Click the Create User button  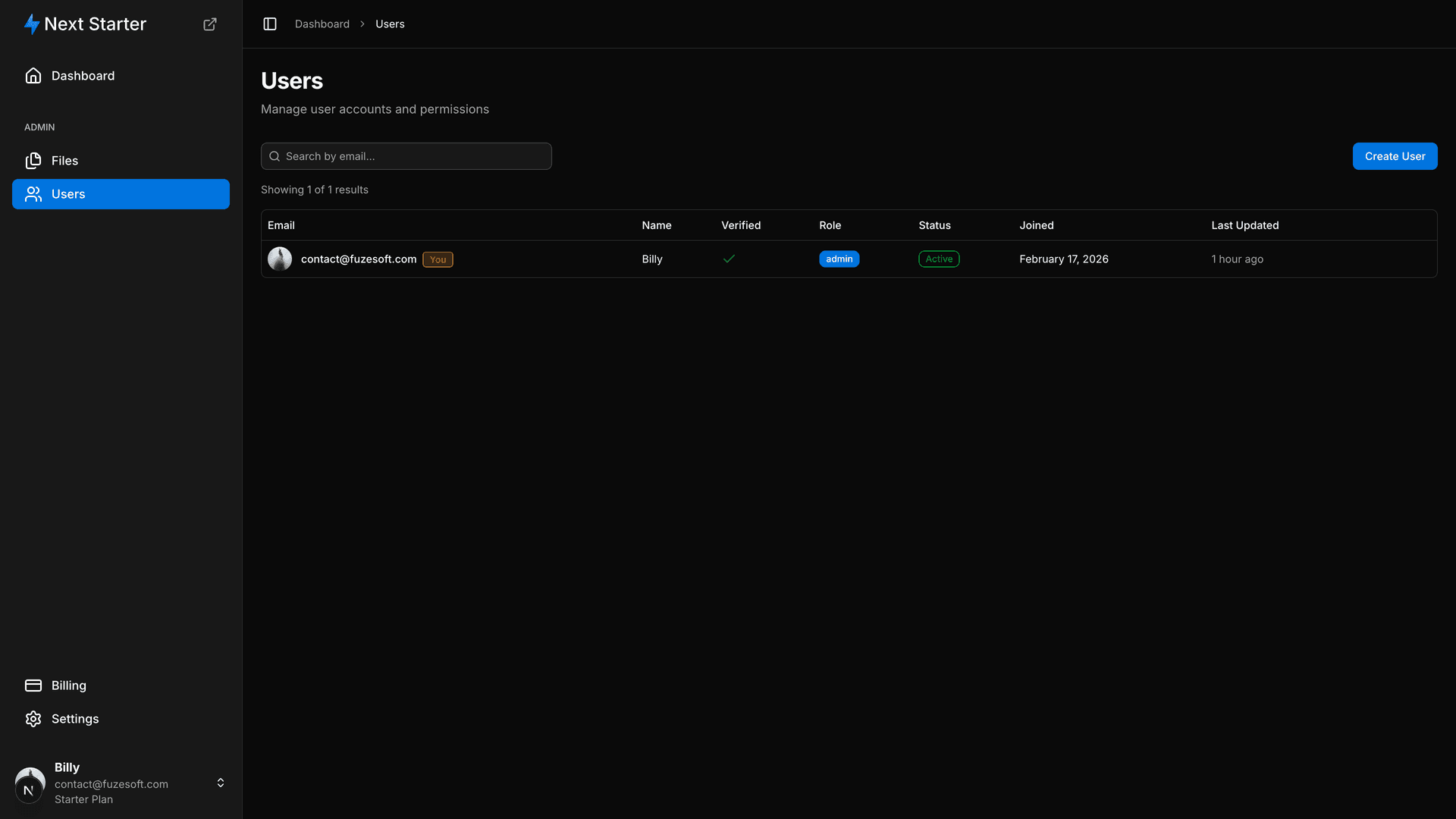click(1395, 156)
